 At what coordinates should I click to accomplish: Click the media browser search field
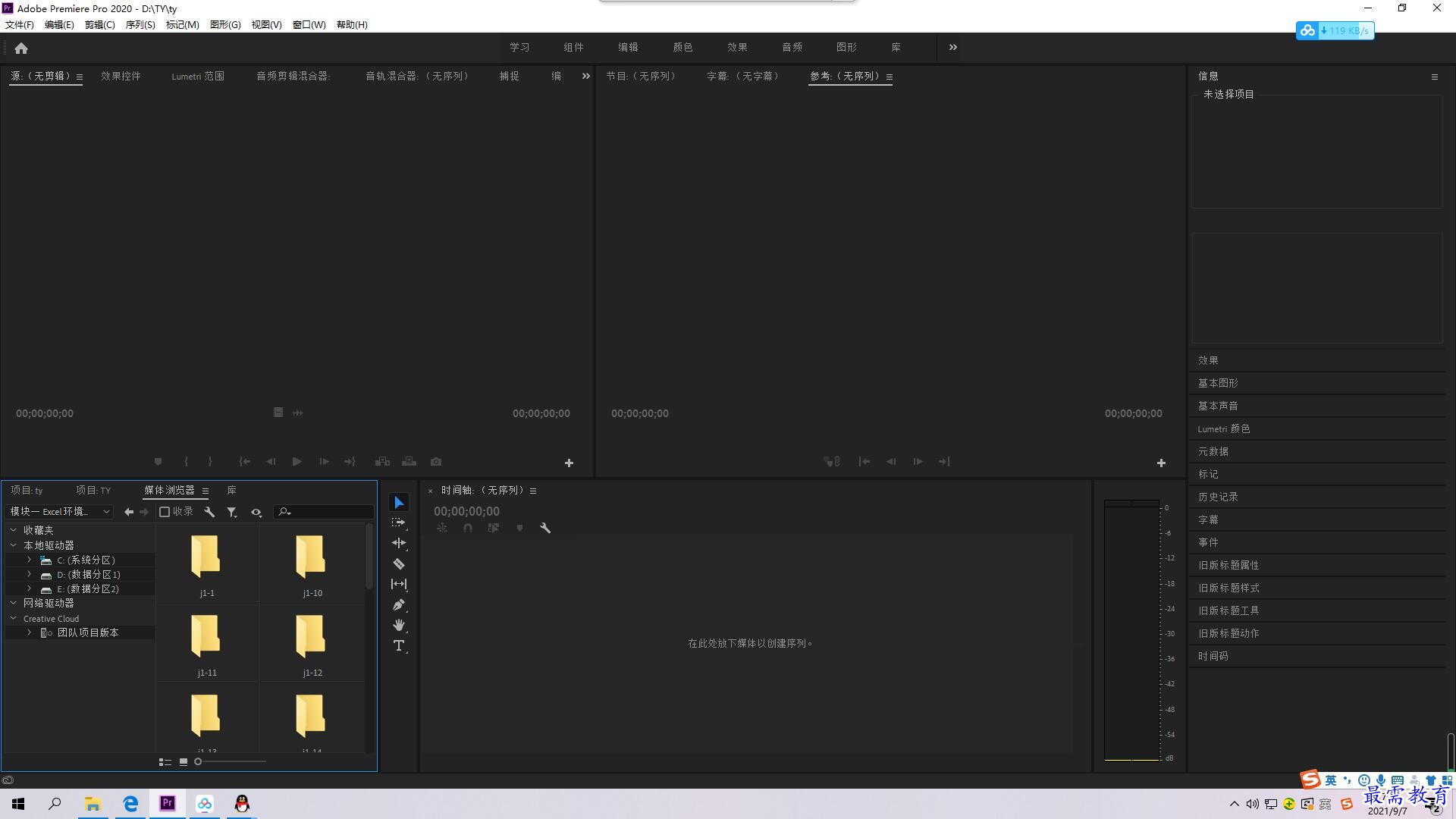click(x=324, y=512)
